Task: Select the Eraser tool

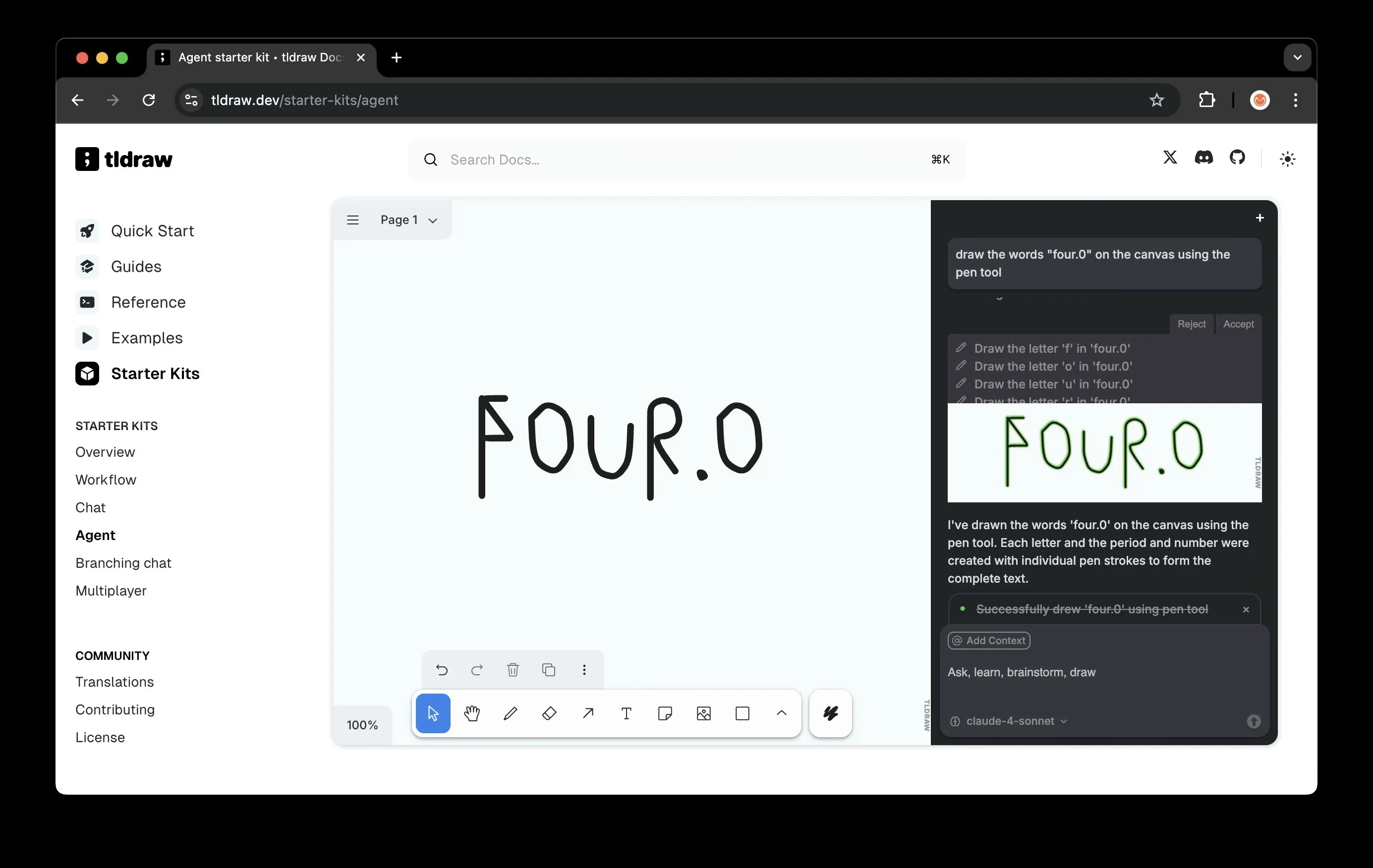Action: pyautogui.click(x=549, y=713)
